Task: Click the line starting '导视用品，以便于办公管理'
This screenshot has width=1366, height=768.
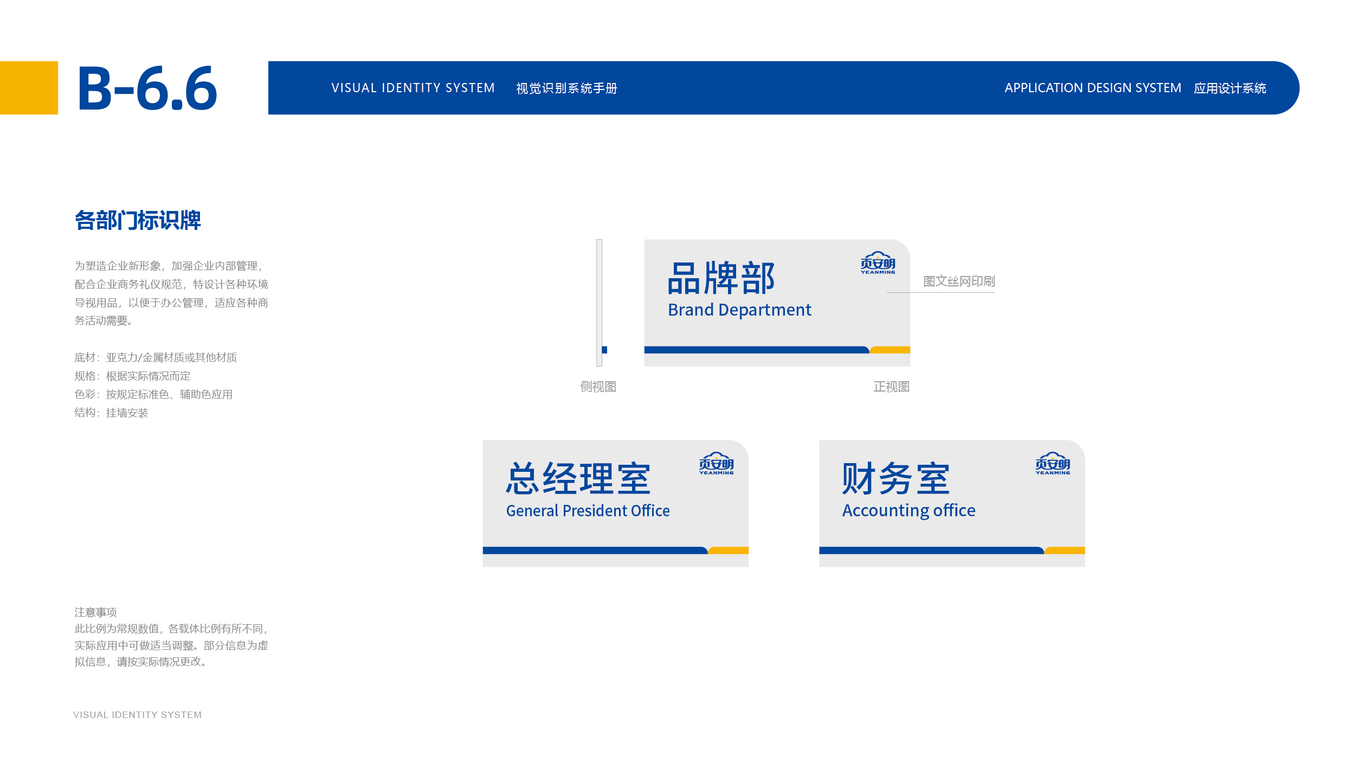Action: [171, 302]
